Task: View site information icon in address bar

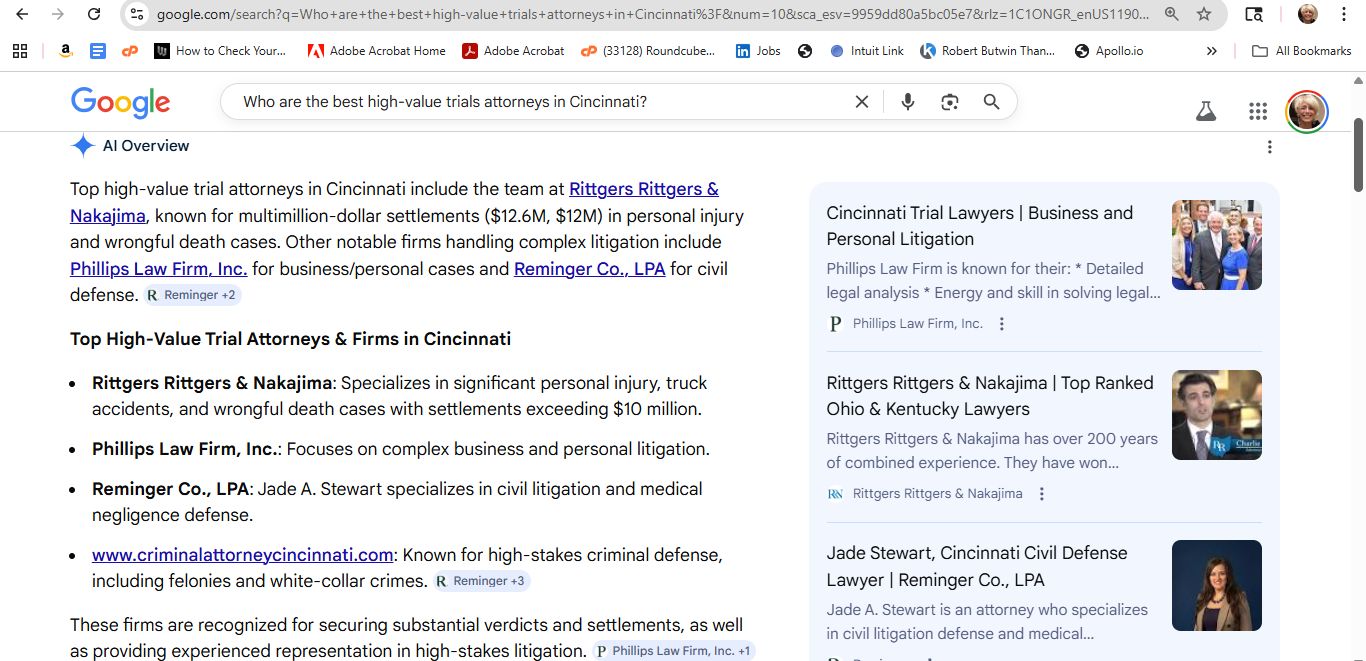Action: 137,14
